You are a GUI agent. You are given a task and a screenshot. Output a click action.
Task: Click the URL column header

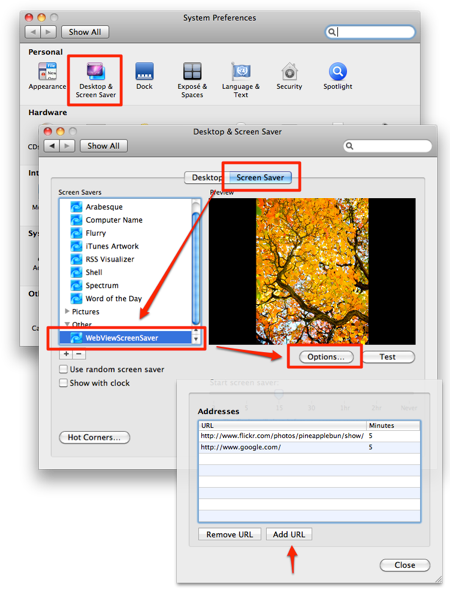tap(282, 425)
